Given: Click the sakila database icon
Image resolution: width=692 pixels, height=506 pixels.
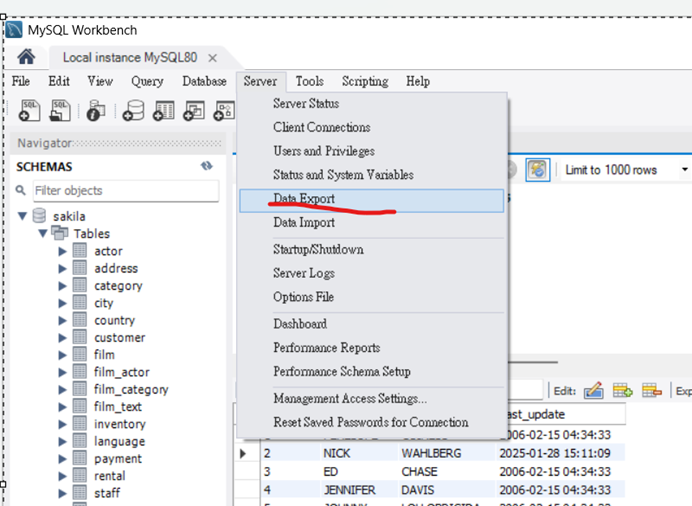Looking at the screenshot, I should 39,216.
